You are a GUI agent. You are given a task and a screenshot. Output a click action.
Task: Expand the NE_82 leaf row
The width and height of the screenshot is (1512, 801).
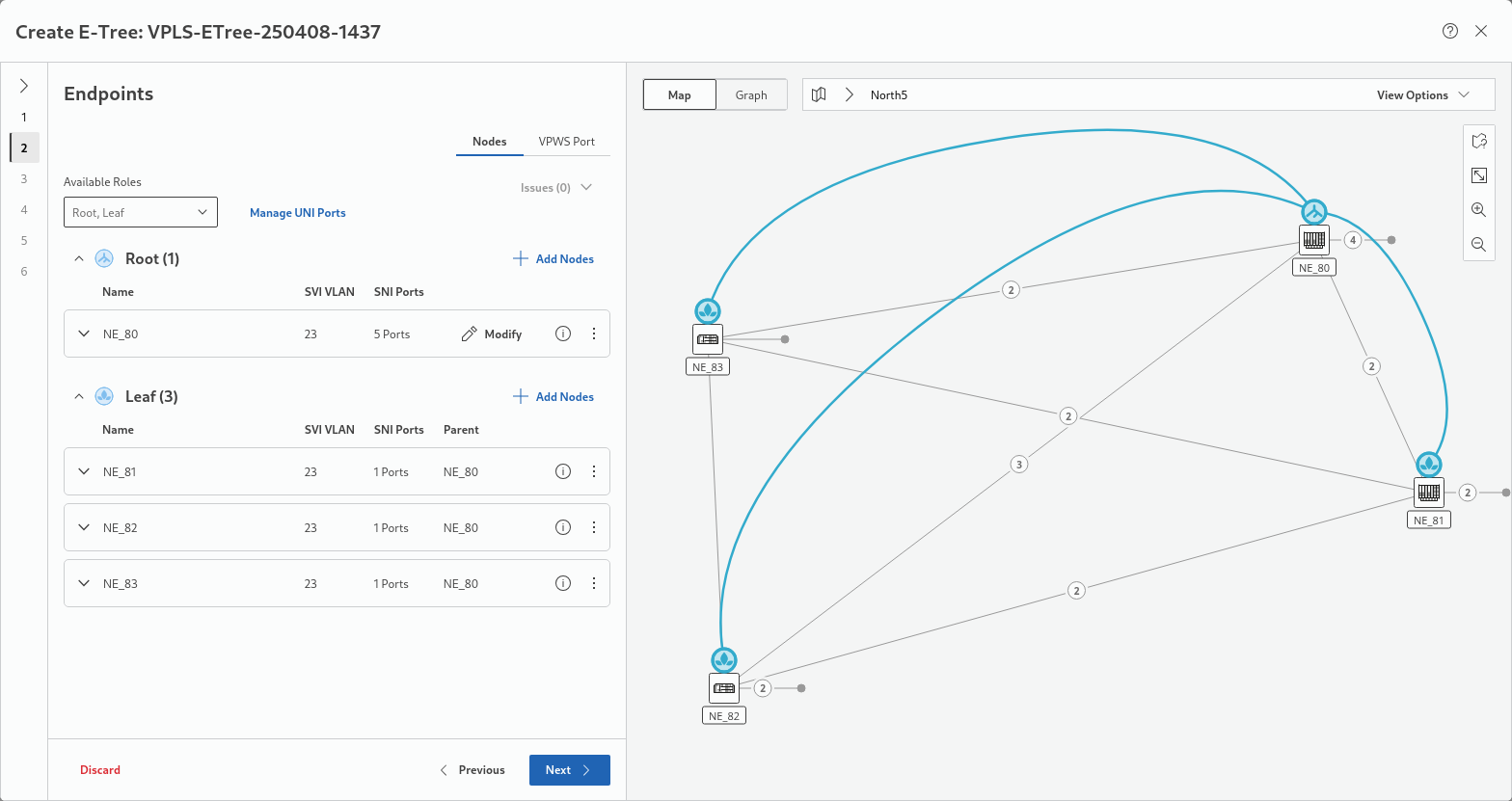point(84,527)
